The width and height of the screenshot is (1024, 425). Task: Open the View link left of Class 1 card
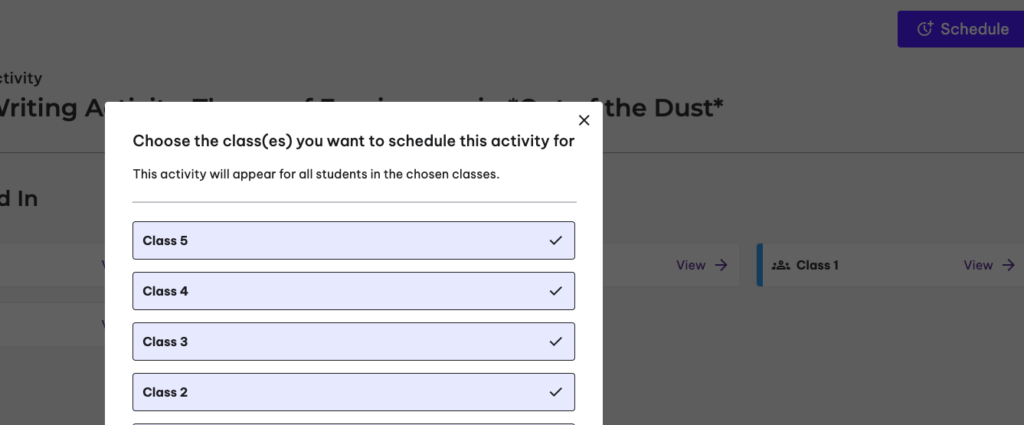690,265
